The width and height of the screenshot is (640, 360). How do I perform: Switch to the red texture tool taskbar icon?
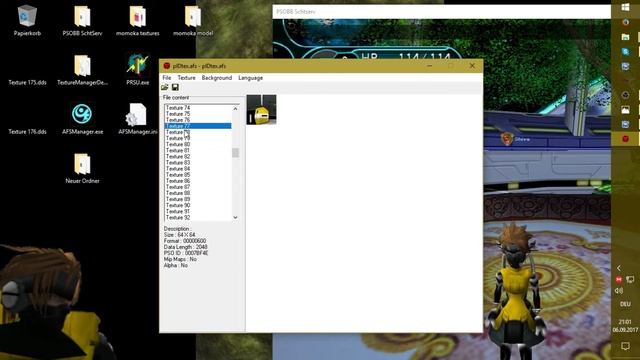pos(625,139)
